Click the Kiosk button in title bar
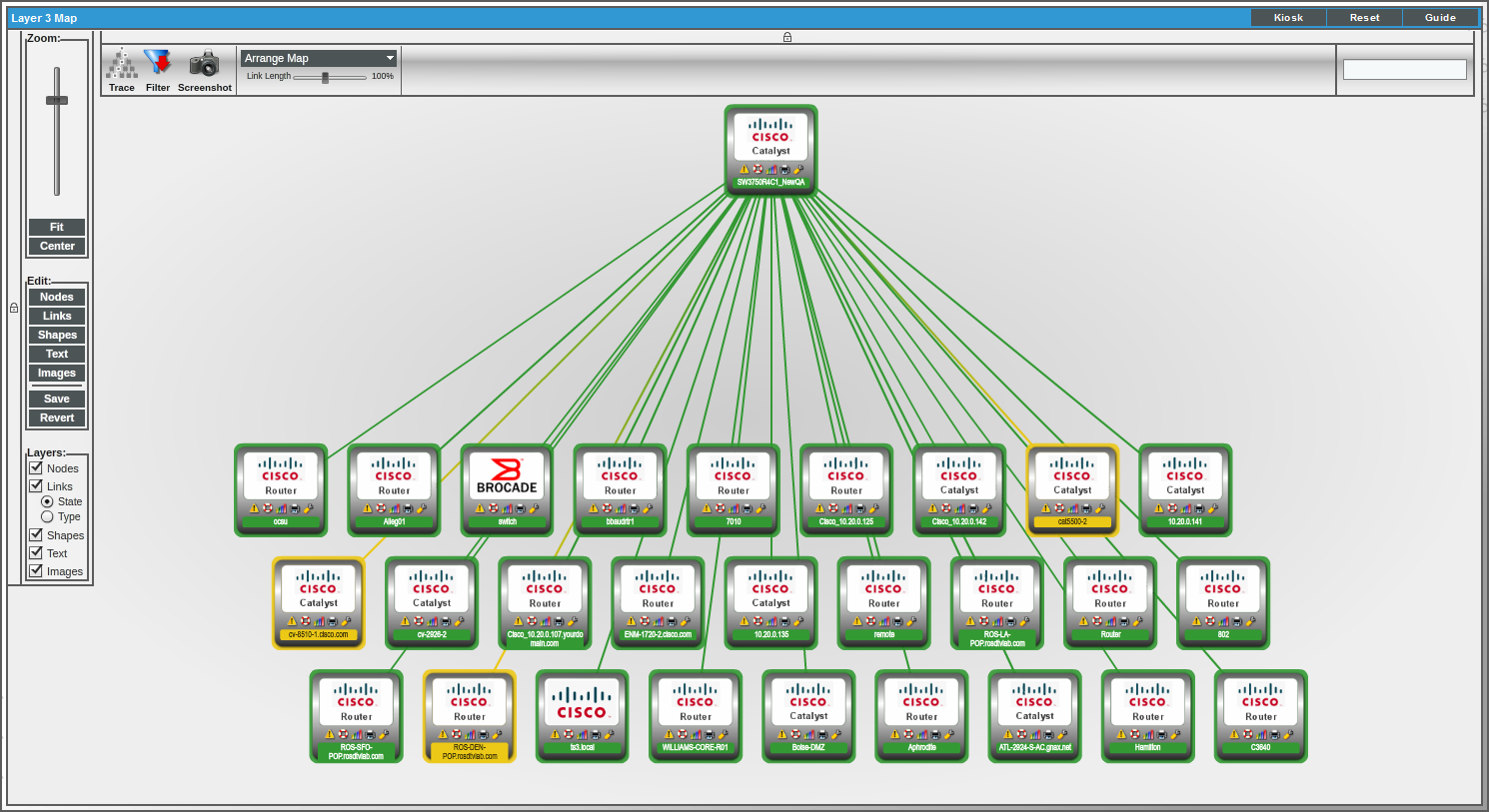1489x812 pixels. [x=1288, y=17]
